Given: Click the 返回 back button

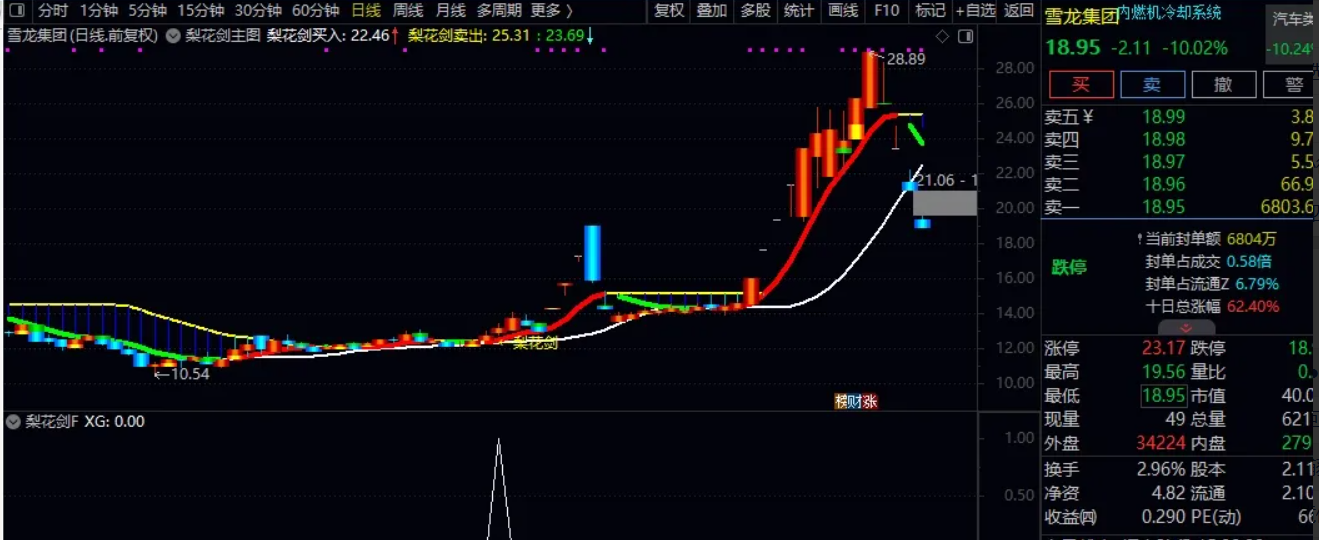Looking at the screenshot, I should pyautogui.click(x=1018, y=11).
